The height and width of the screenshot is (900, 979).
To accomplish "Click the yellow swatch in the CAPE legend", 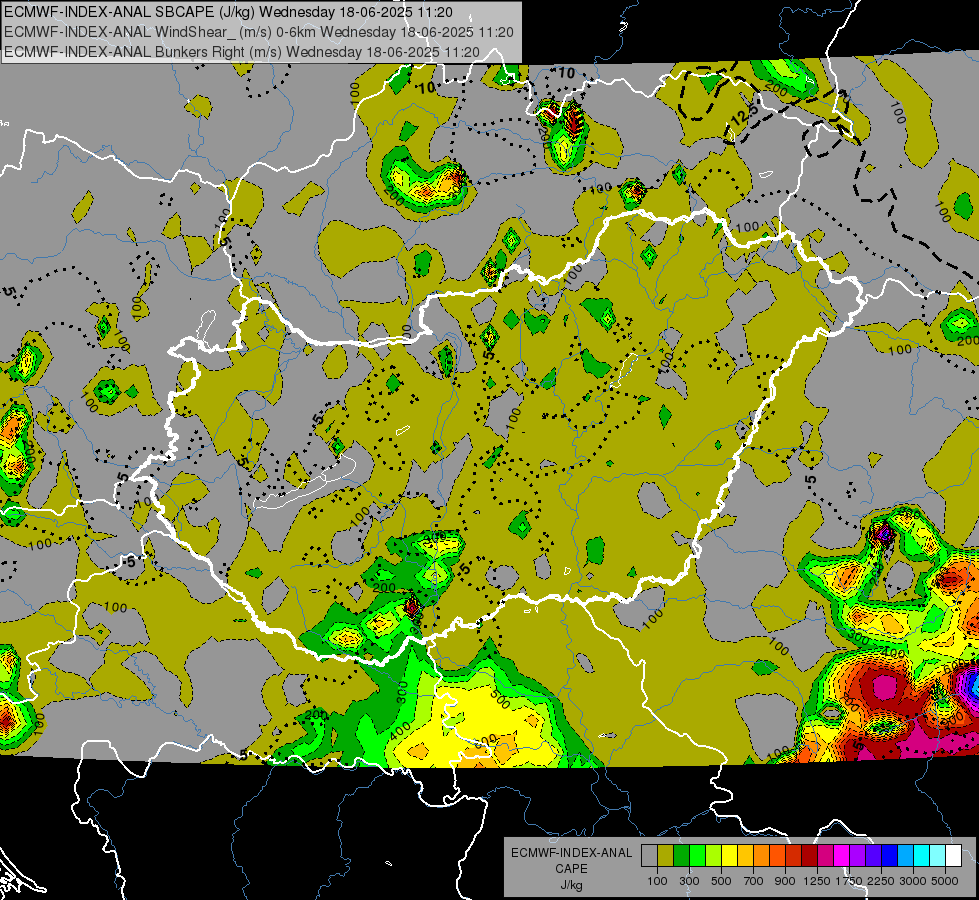I will pos(730,855).
